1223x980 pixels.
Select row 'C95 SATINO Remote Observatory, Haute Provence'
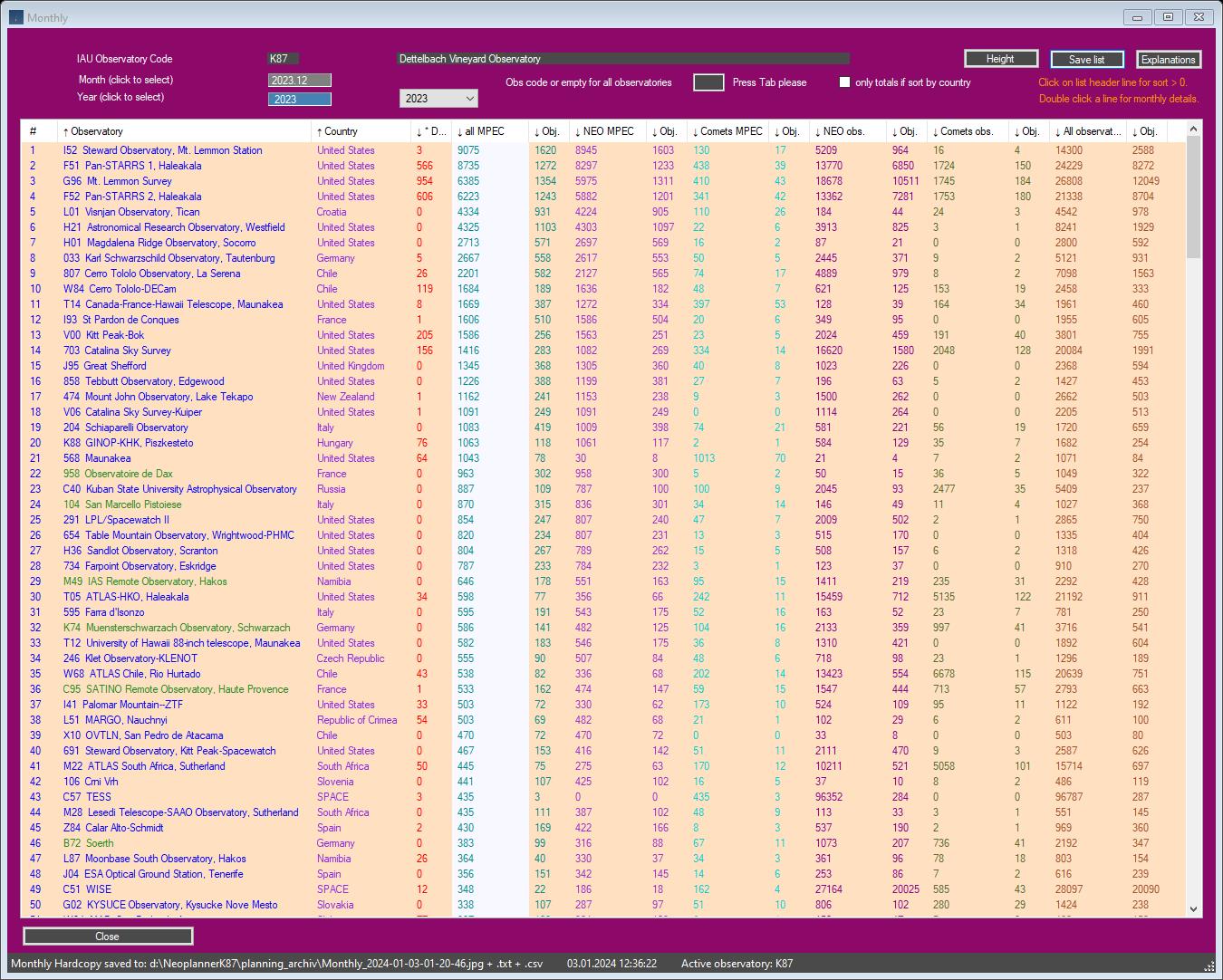[602, 689]
